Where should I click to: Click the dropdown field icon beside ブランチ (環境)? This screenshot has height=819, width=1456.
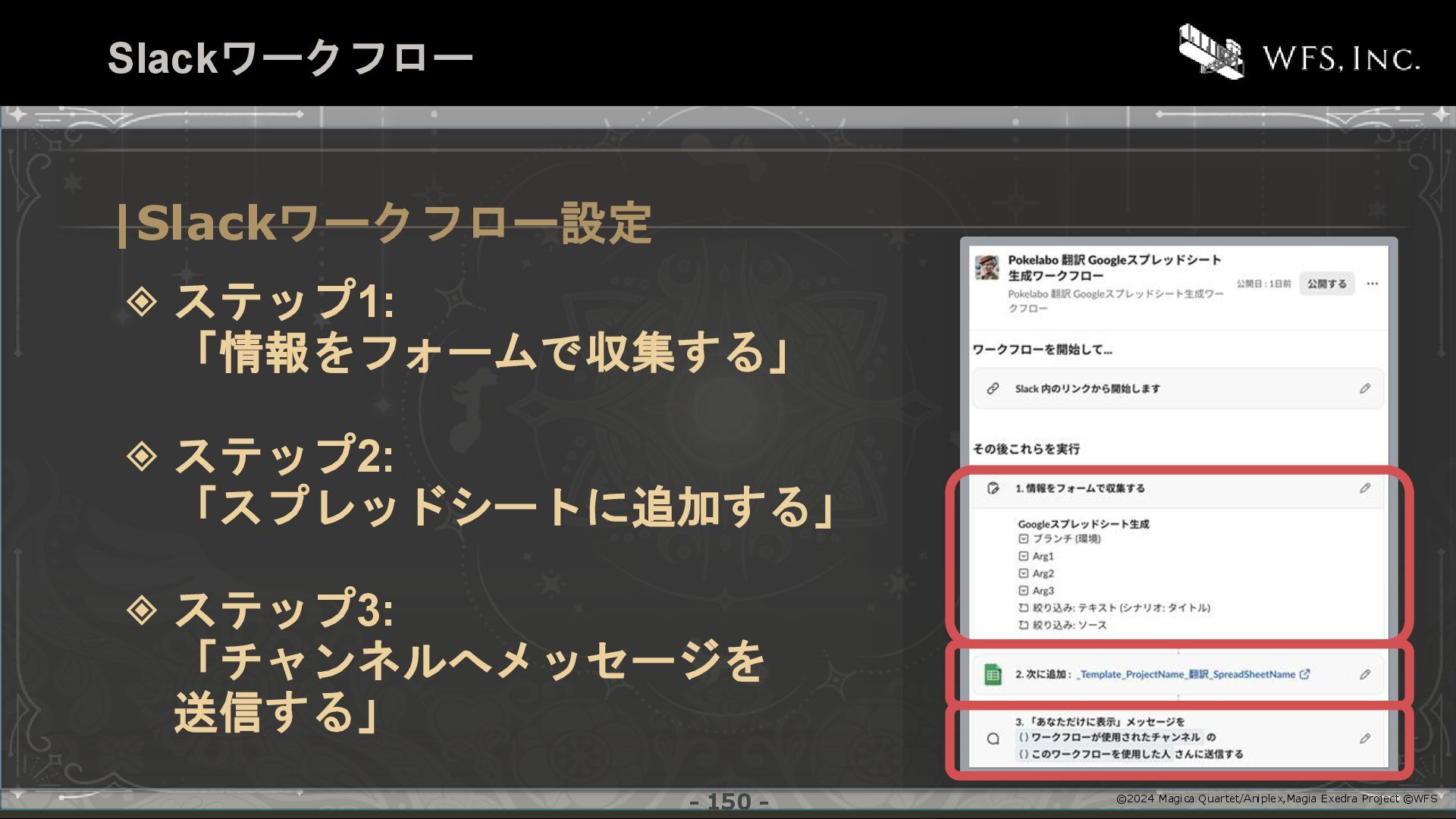pyautogui.click(x=1023, y=538)
